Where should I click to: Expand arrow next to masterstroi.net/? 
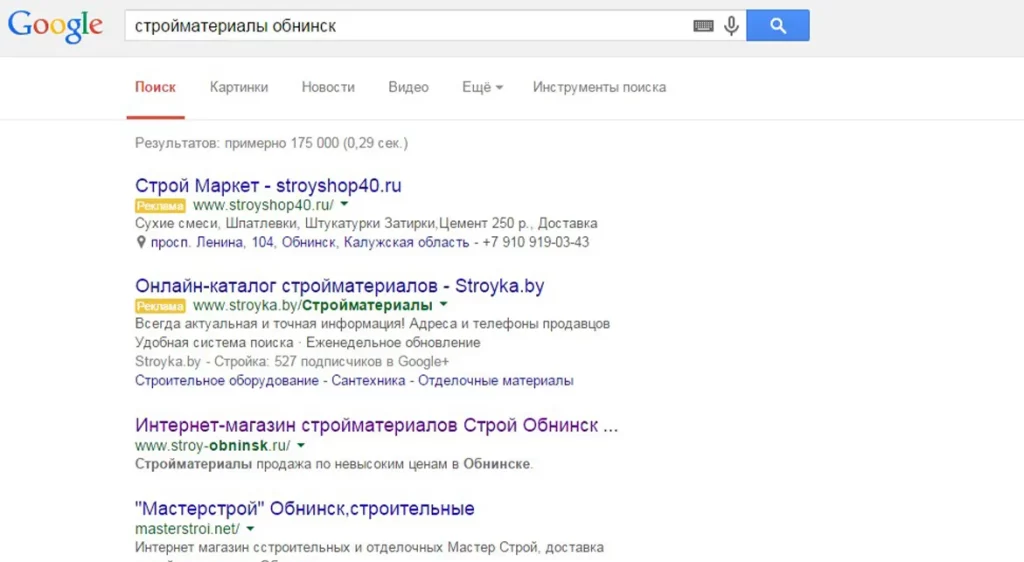pos(250,529)
